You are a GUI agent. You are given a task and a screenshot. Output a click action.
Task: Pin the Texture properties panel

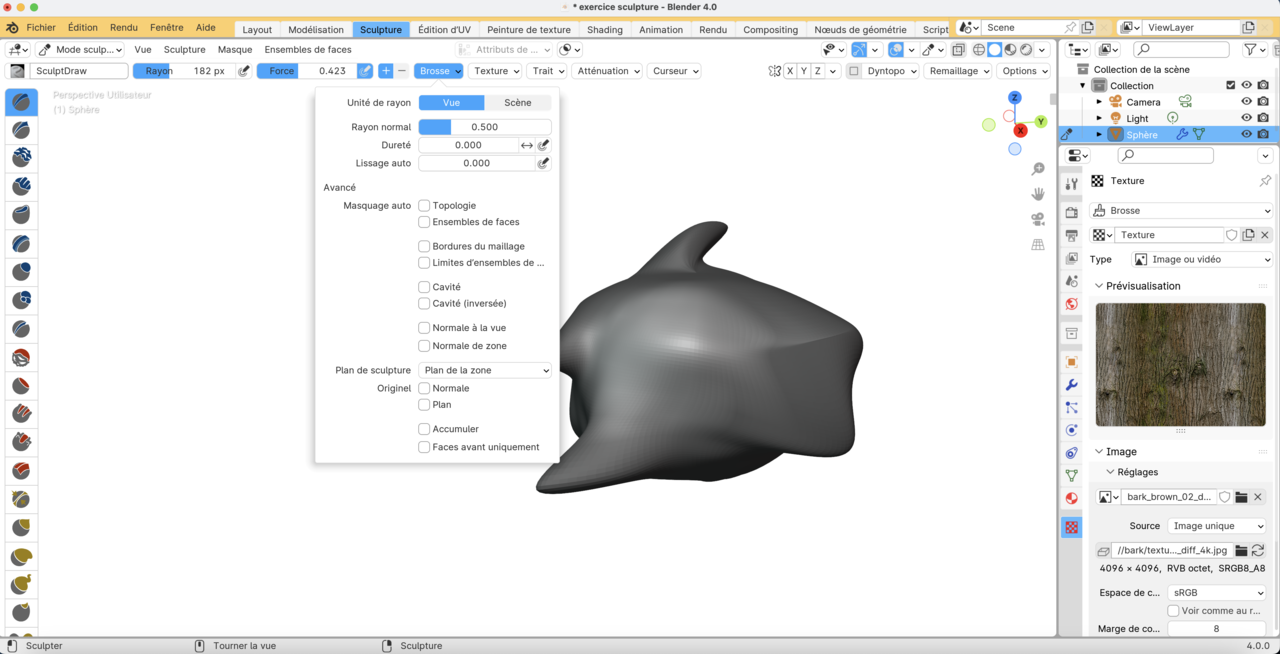(x=1265, y=181)
